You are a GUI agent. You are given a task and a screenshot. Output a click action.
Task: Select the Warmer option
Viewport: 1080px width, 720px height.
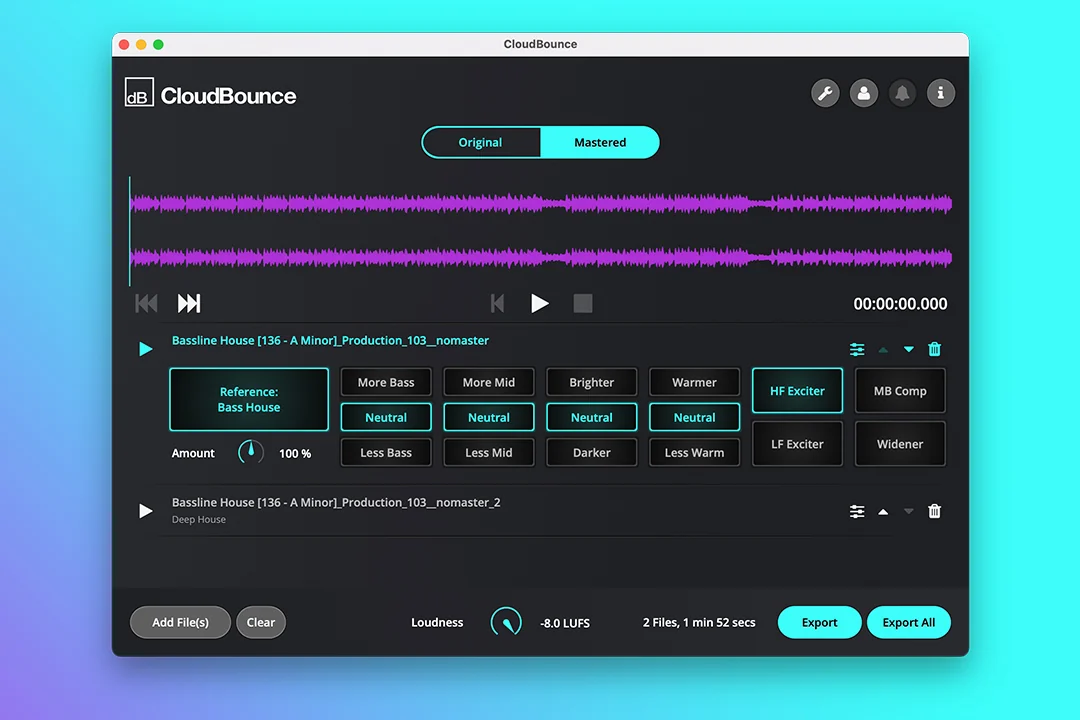(694, 382)
